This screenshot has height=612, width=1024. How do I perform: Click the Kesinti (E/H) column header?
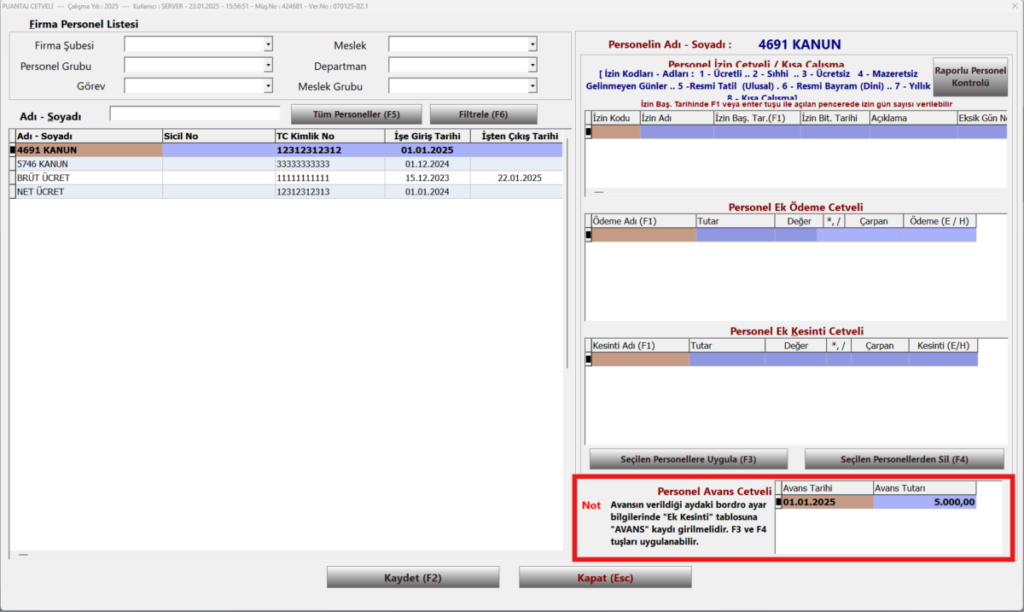(x=943, y=346)
